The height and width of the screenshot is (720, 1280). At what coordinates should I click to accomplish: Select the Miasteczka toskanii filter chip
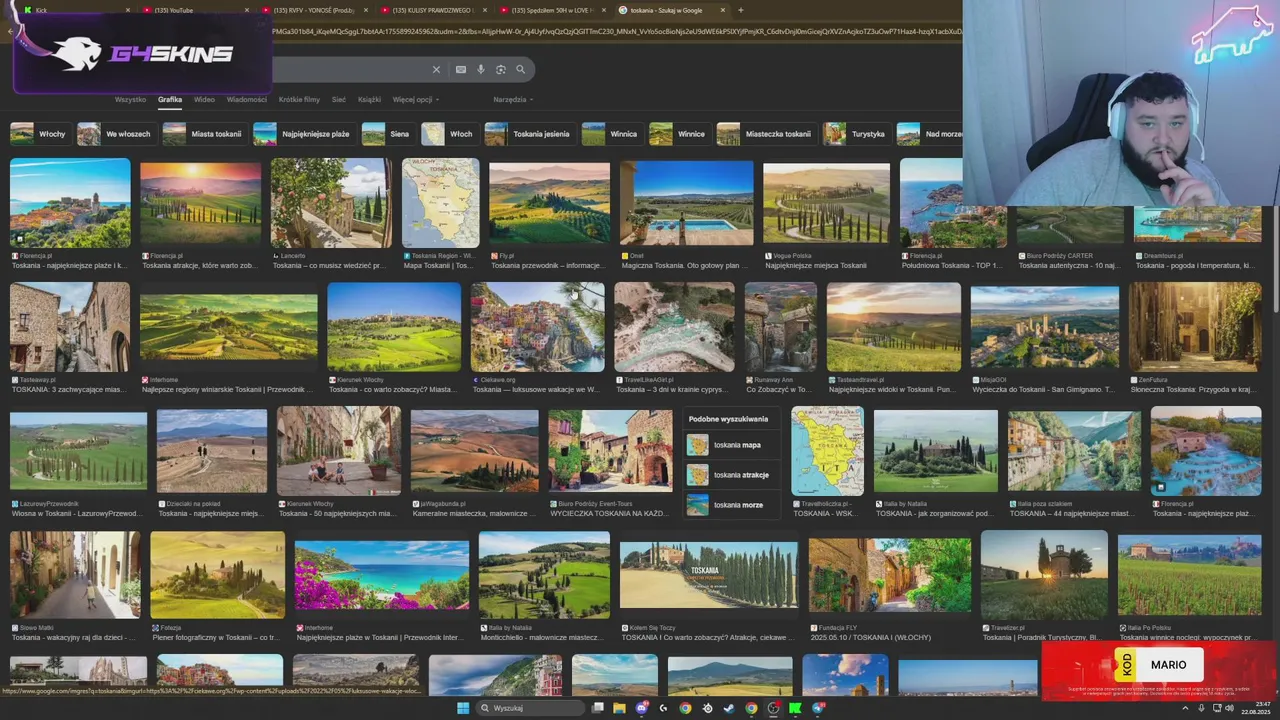pyautogui.click(x=765, y=134)
